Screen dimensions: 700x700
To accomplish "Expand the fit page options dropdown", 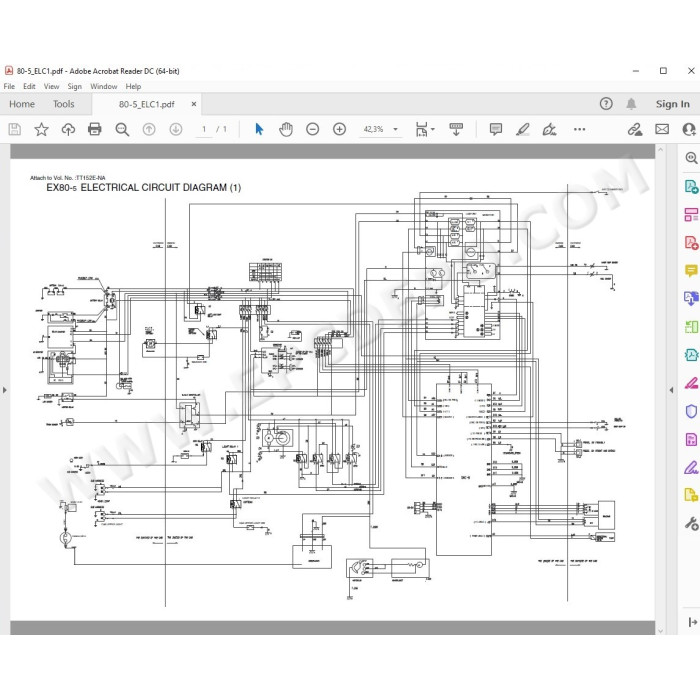I will (433, 129).
